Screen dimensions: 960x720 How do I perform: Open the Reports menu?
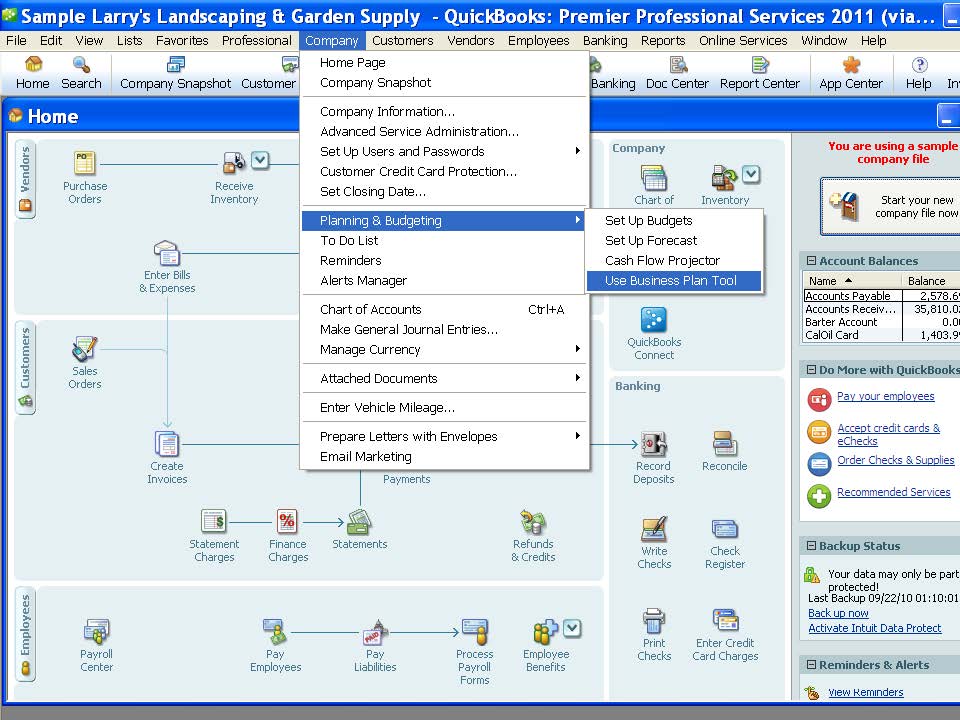coord(662,40)
